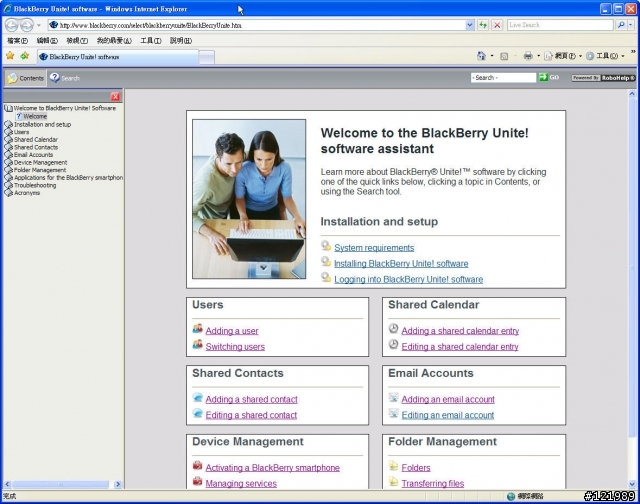Open the Favorites menu
This screenshot has width=640, height=504.
(114, 40)
